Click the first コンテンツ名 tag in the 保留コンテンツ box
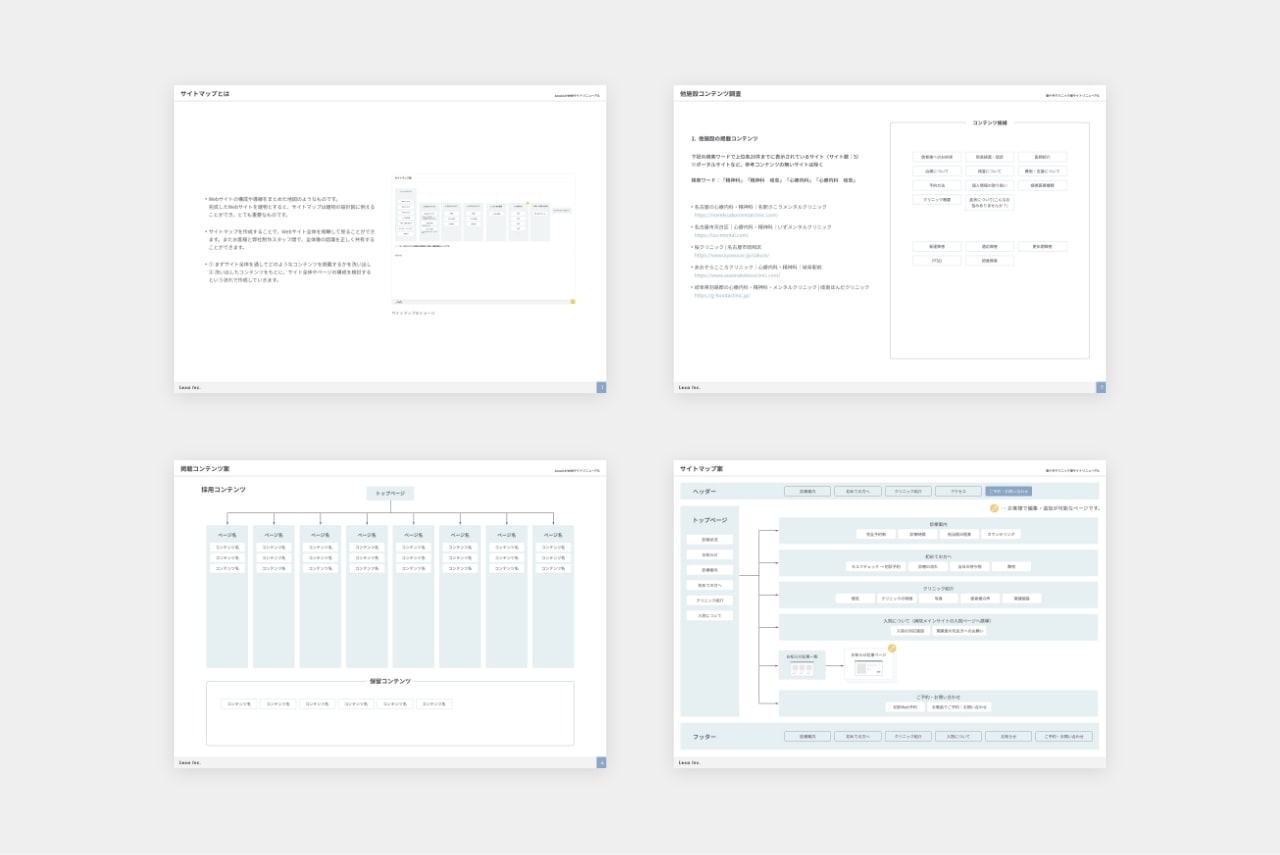 coord(239,704)
